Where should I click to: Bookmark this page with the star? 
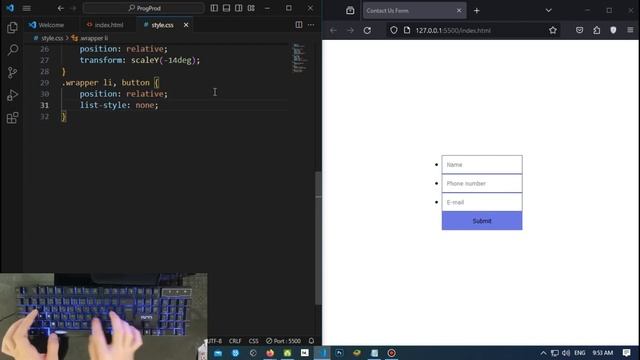tap(553, 30)
